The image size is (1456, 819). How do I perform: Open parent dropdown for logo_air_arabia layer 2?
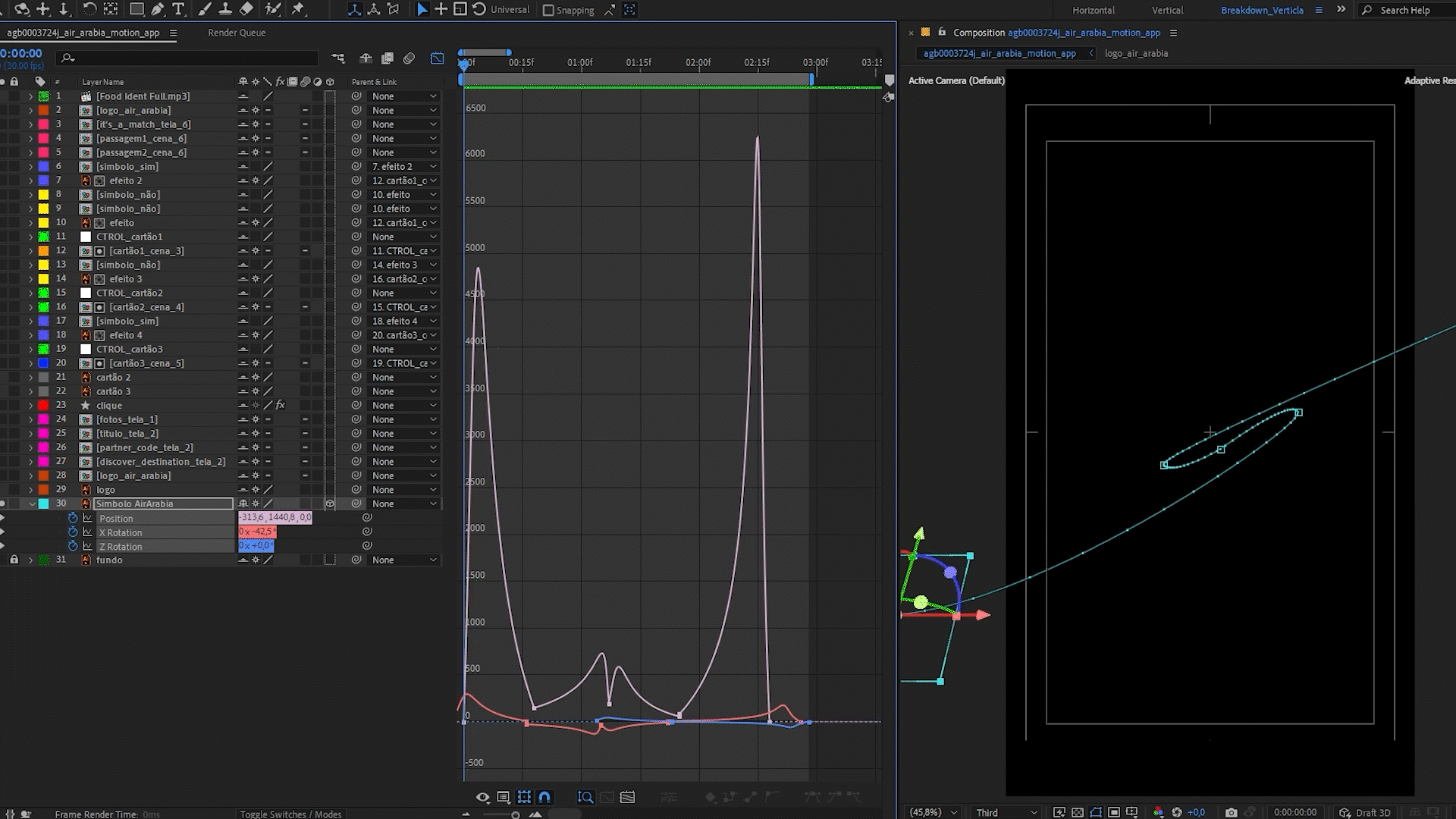click(x=404, y=111)
